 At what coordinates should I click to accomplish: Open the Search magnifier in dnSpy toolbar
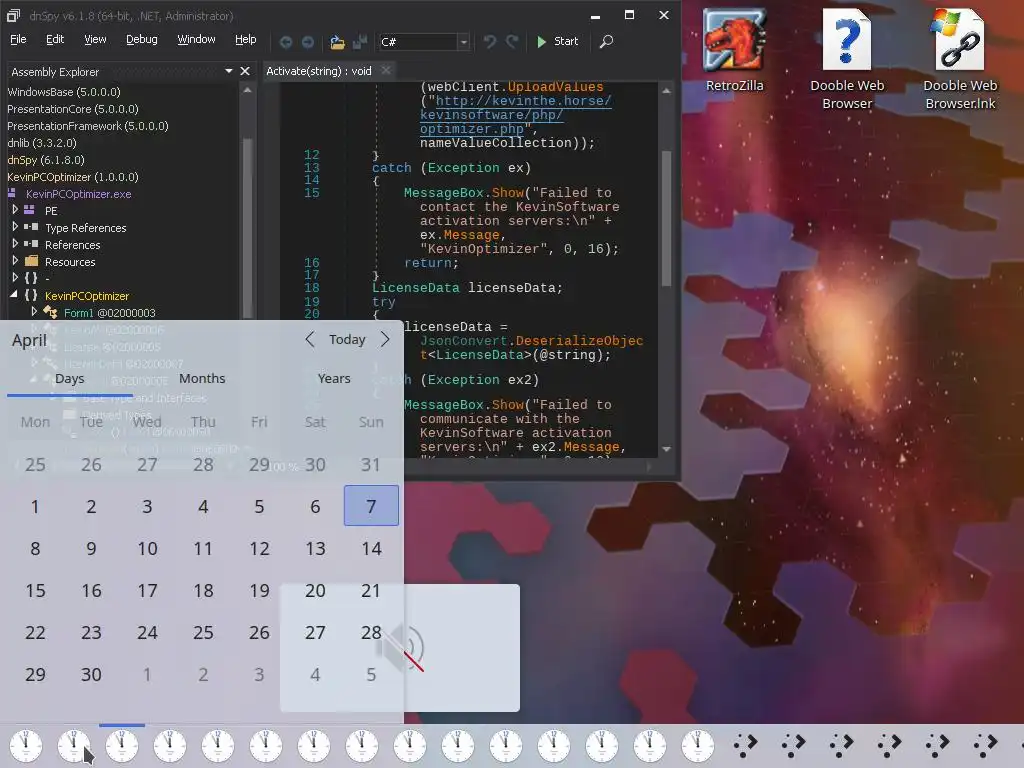(606, 42)
